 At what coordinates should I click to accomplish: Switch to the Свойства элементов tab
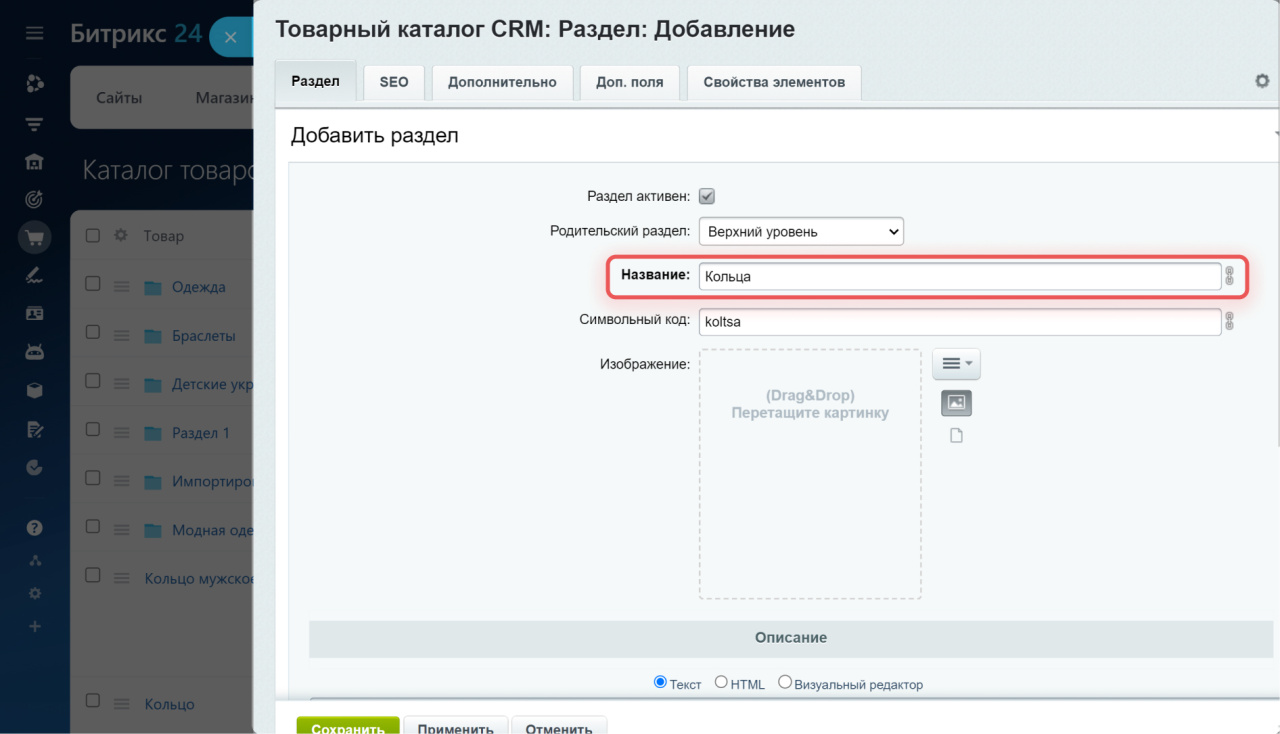tap(774, 82)
